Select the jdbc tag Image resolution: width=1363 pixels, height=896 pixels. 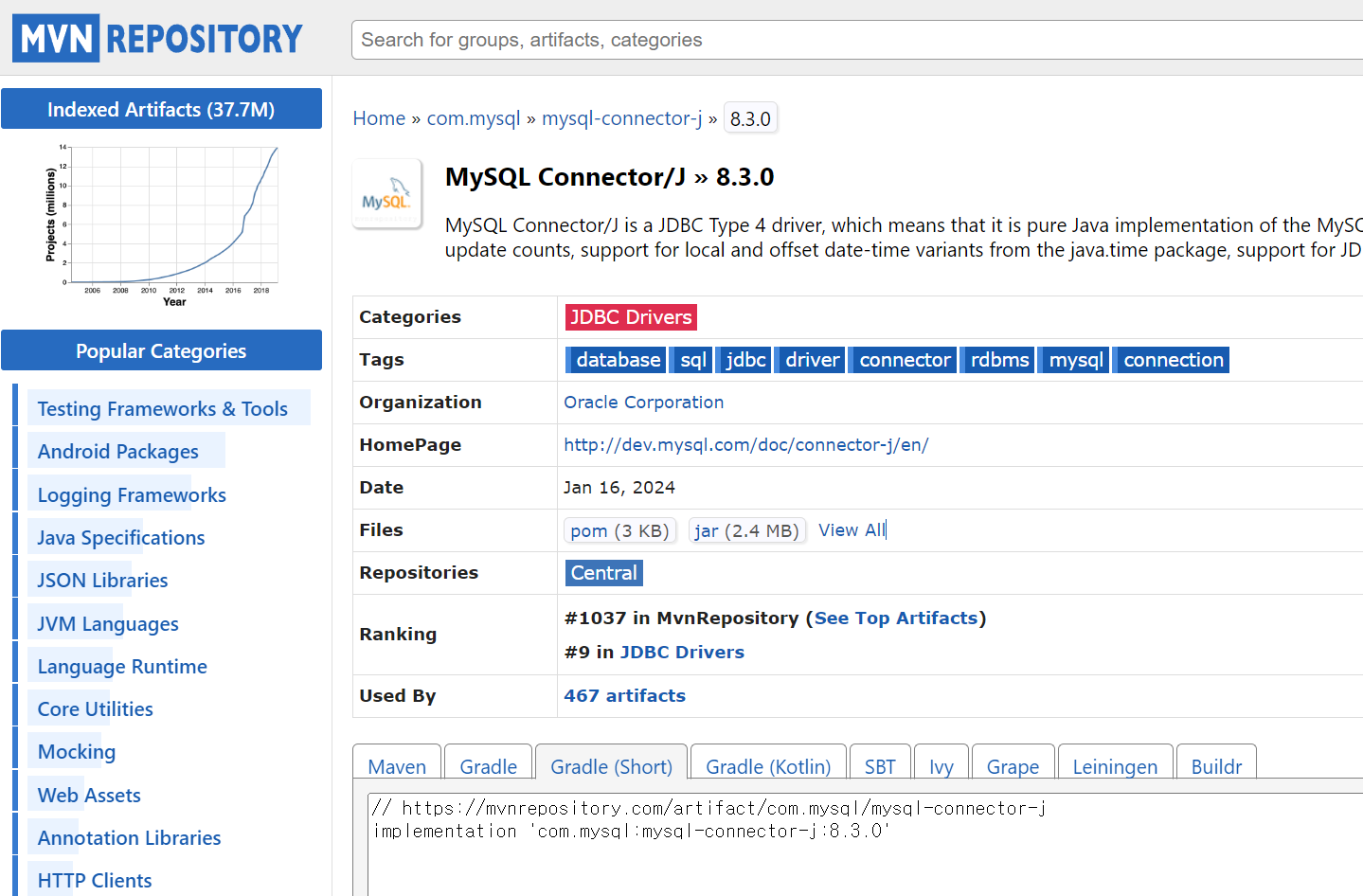tap(745, 360)
